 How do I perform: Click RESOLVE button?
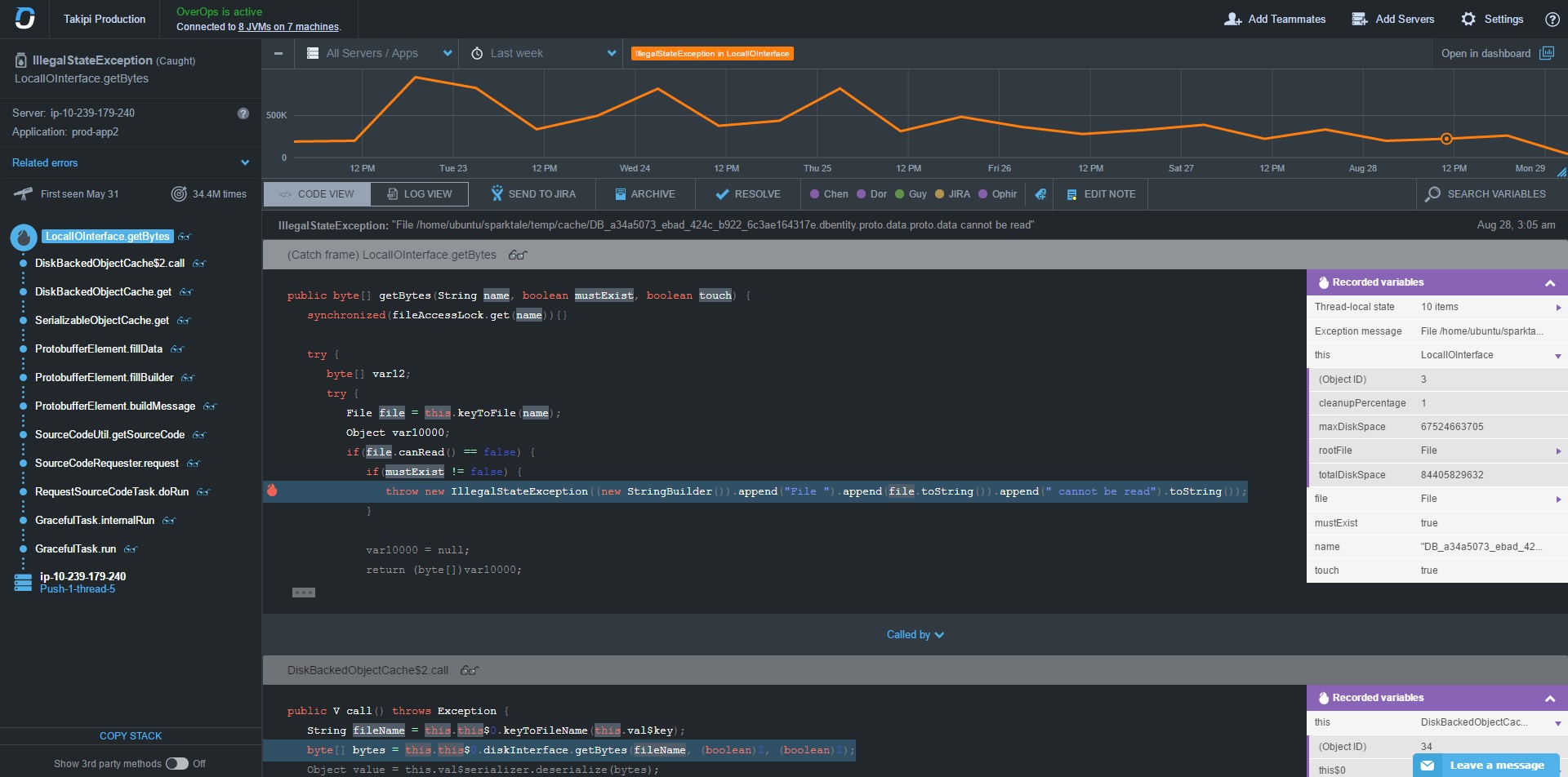click(748, 194)
